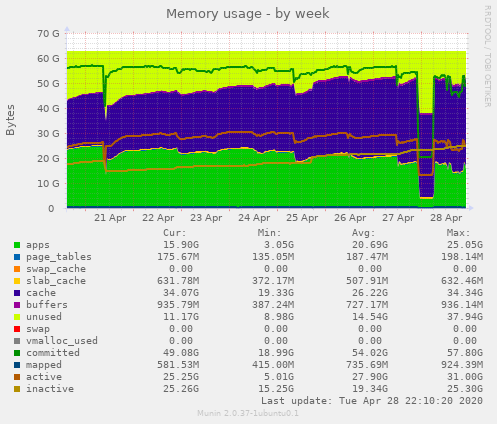Click the swap red legend swatch

coord(17,329)
